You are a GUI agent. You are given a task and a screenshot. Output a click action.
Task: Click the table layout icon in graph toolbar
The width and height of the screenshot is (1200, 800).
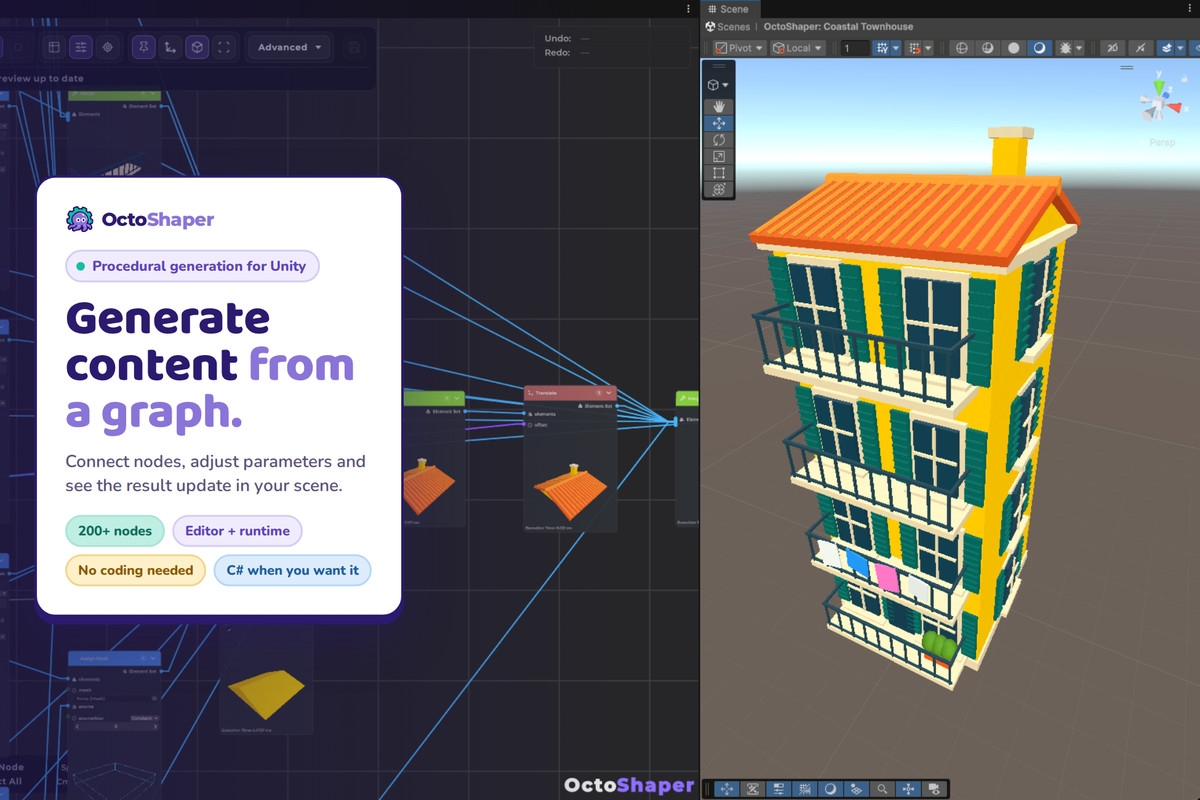click(x=54, y=47)
